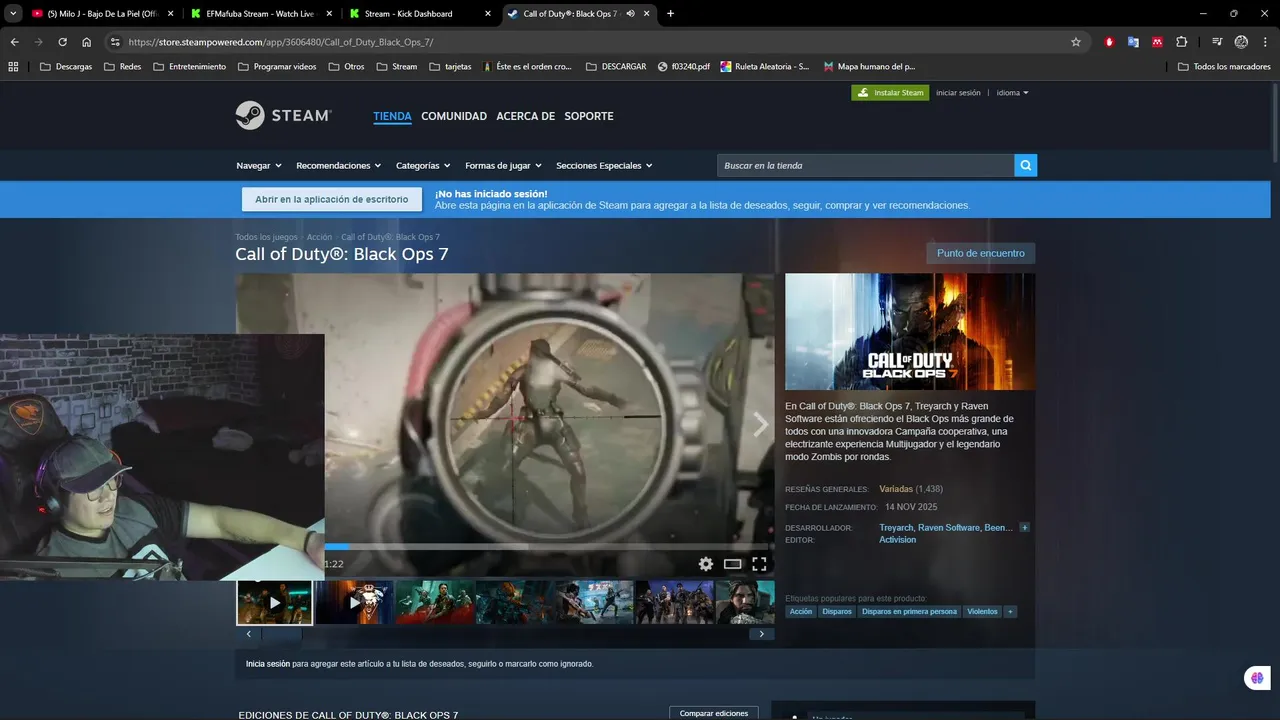Switch to the Stream - Kick Dashboard tab

coord(420,14)
